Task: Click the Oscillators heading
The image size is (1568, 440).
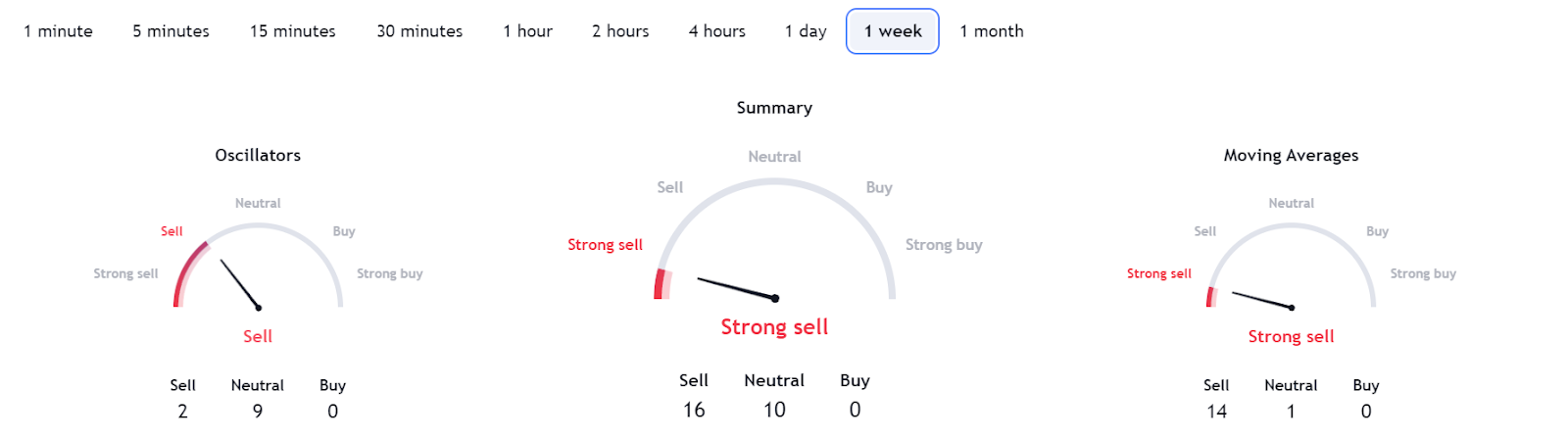Action: coord(258,155)
